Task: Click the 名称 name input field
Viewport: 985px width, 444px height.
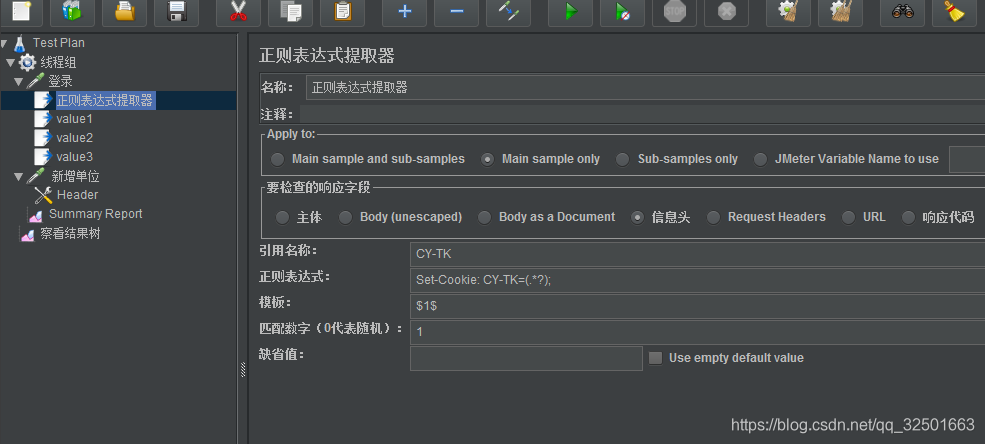Action: [645, 88]
